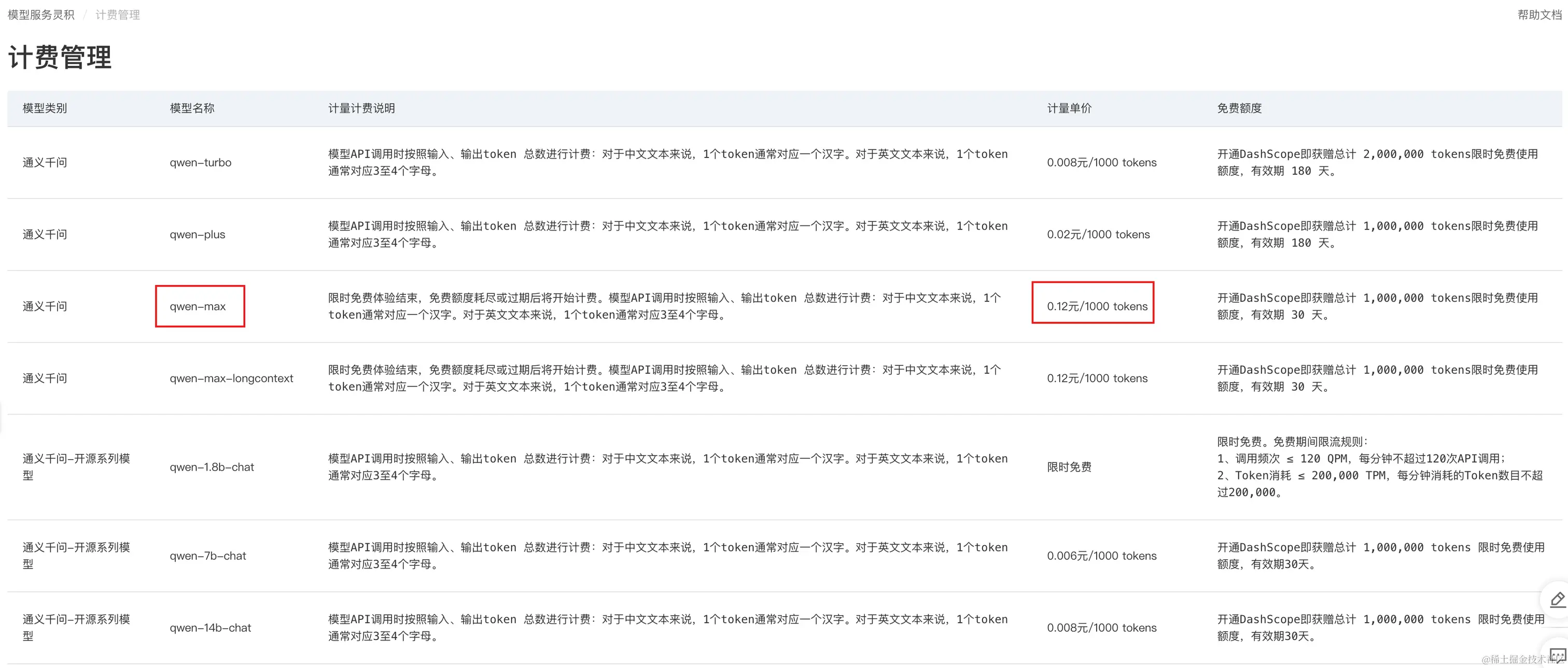Screen dimensions: 1568x668
Task: Click the 模型名称 column header
Action: pos(192,108)
